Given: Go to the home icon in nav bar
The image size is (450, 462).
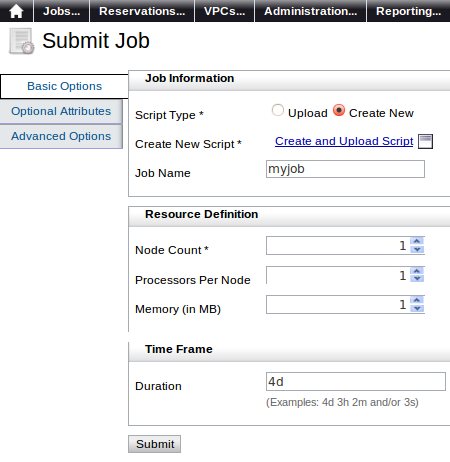Looking at the screenshot, I should coord(16,11).
